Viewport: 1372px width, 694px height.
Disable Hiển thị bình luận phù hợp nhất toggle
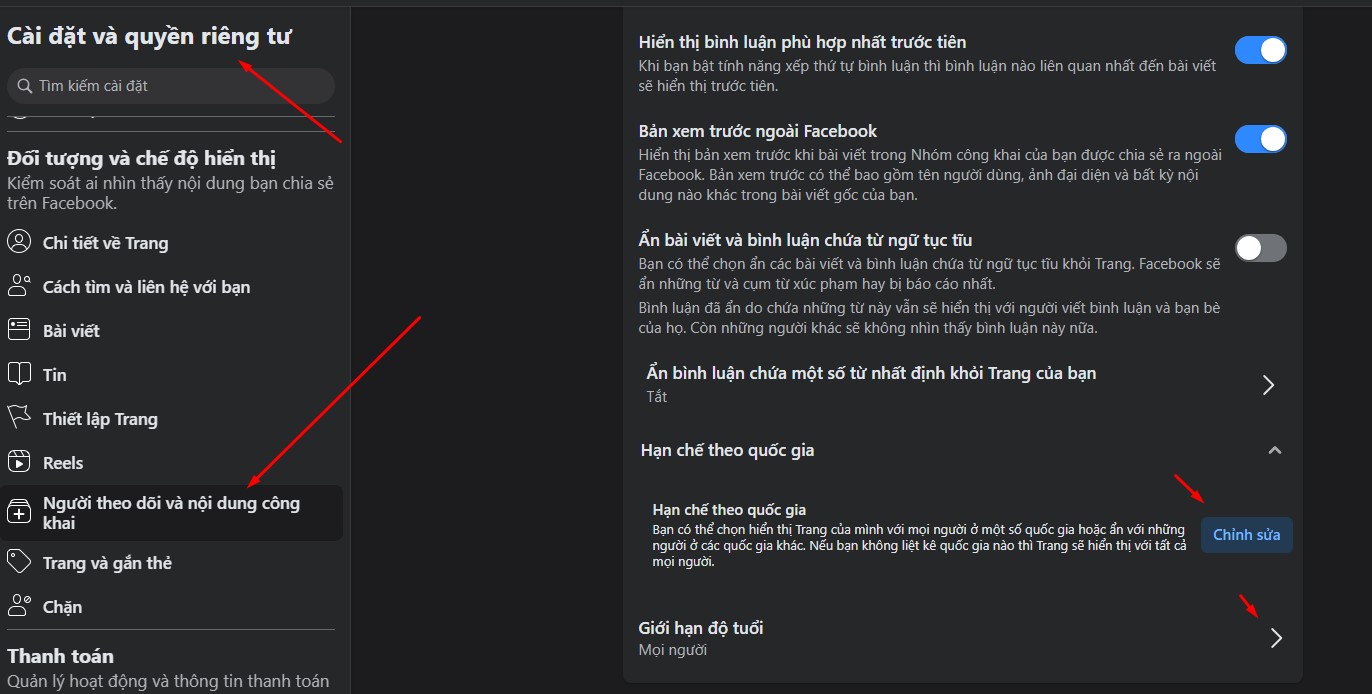[x=1260, y=50]
